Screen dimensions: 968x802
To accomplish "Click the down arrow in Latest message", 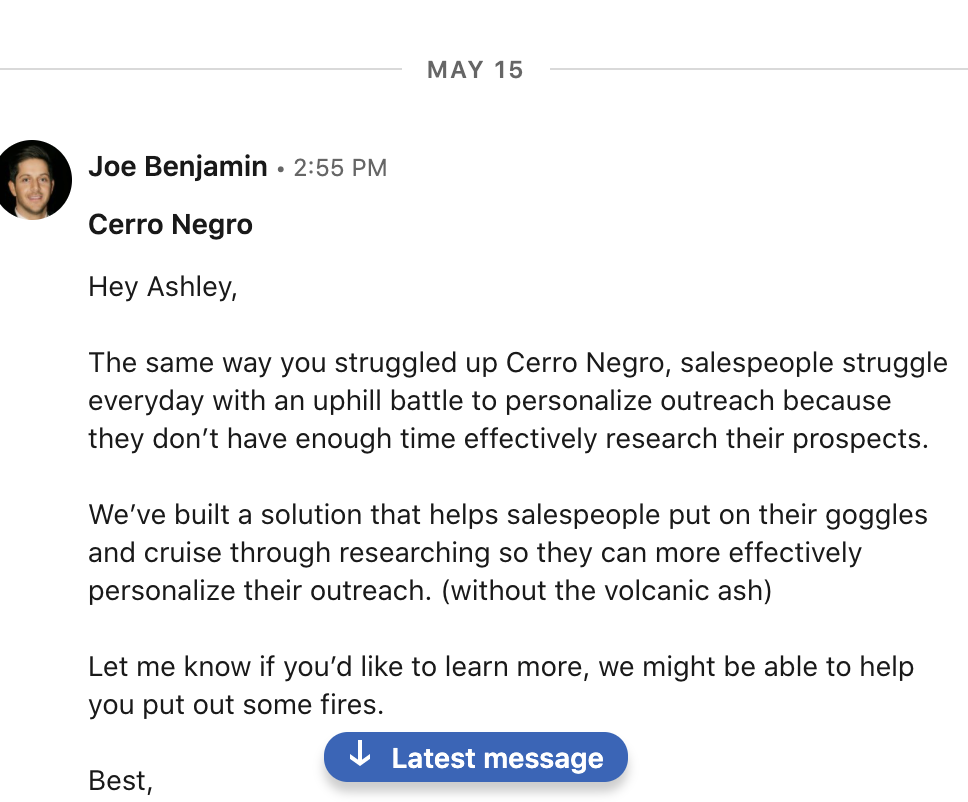I will [x=360, y=756].
